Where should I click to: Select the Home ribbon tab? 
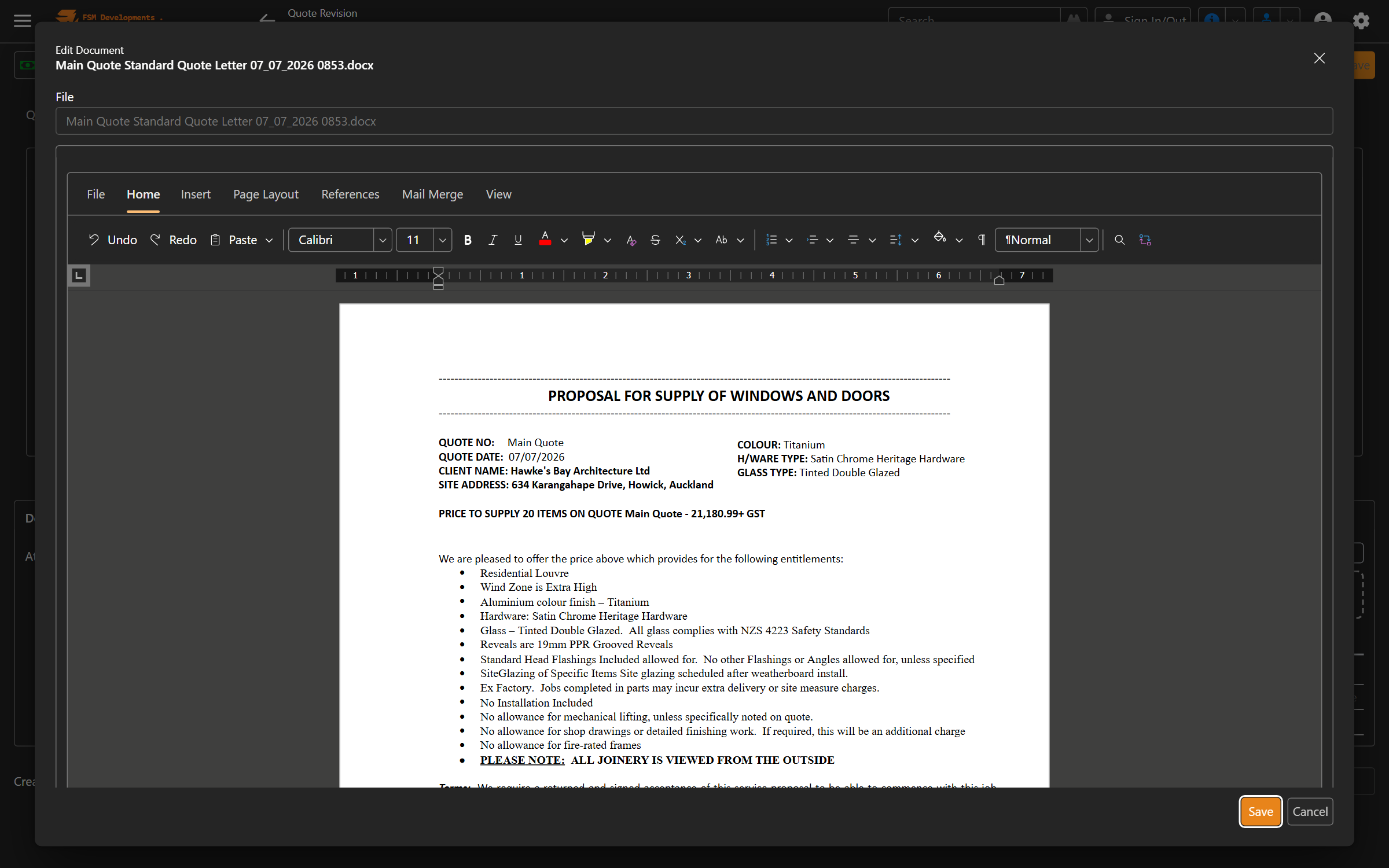point(143,194)
